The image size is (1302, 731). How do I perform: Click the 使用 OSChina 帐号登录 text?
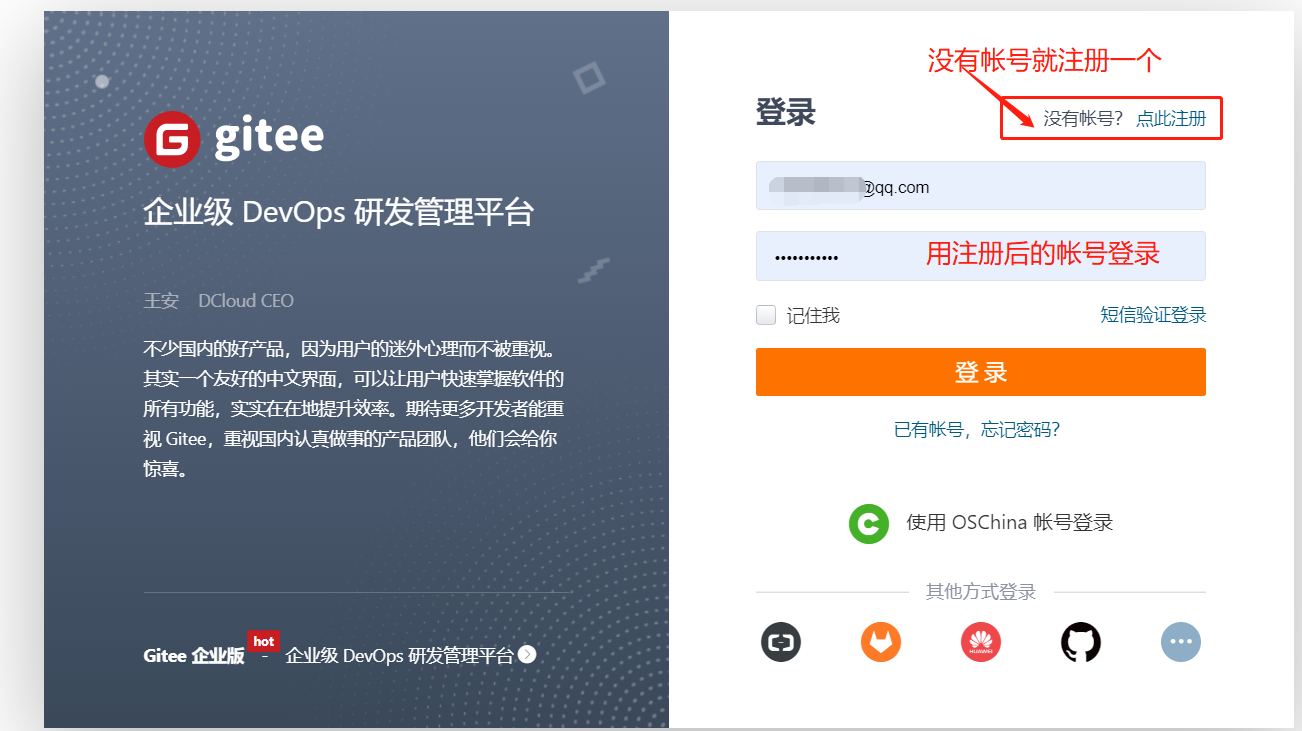point(1009,523)
